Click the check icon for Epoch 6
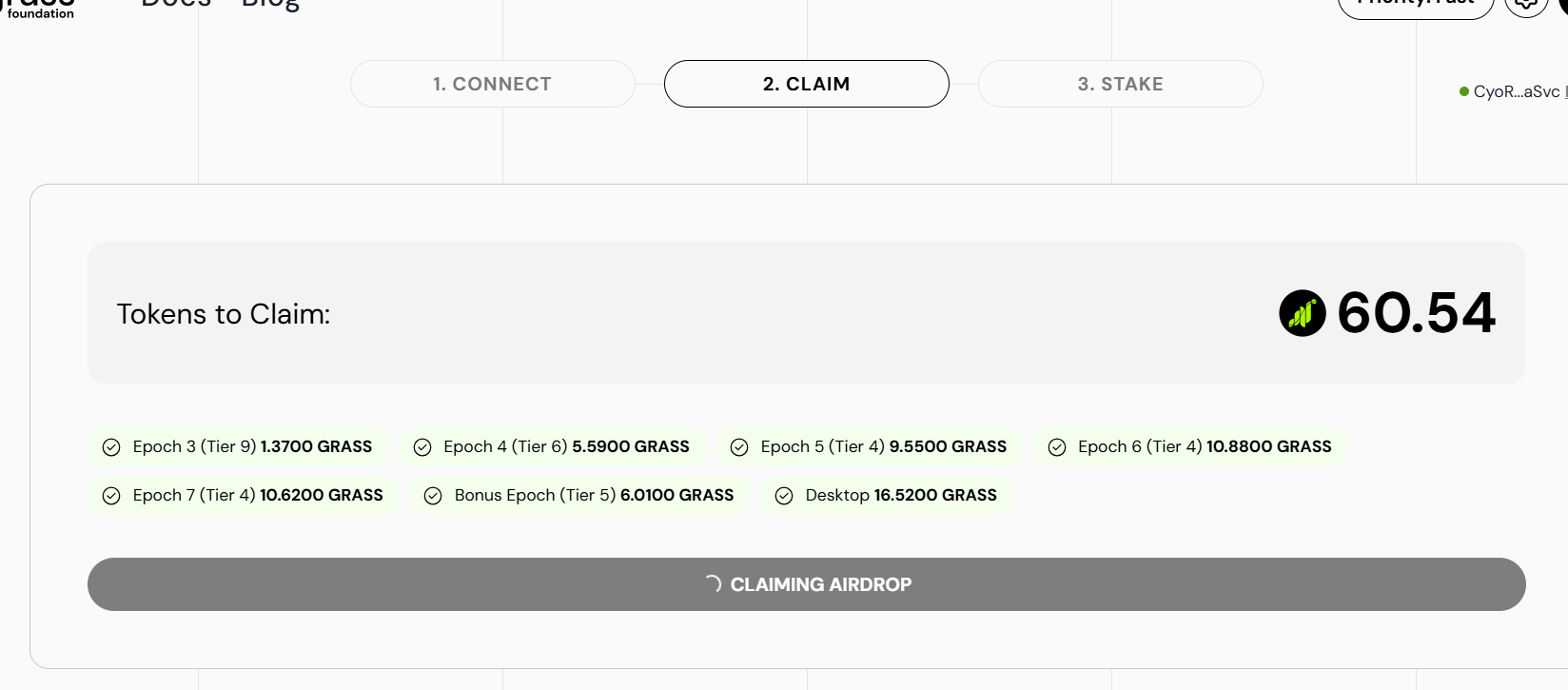This screenshot has height=690, width=1568. pyautogui.click(x=1057, y=447)
